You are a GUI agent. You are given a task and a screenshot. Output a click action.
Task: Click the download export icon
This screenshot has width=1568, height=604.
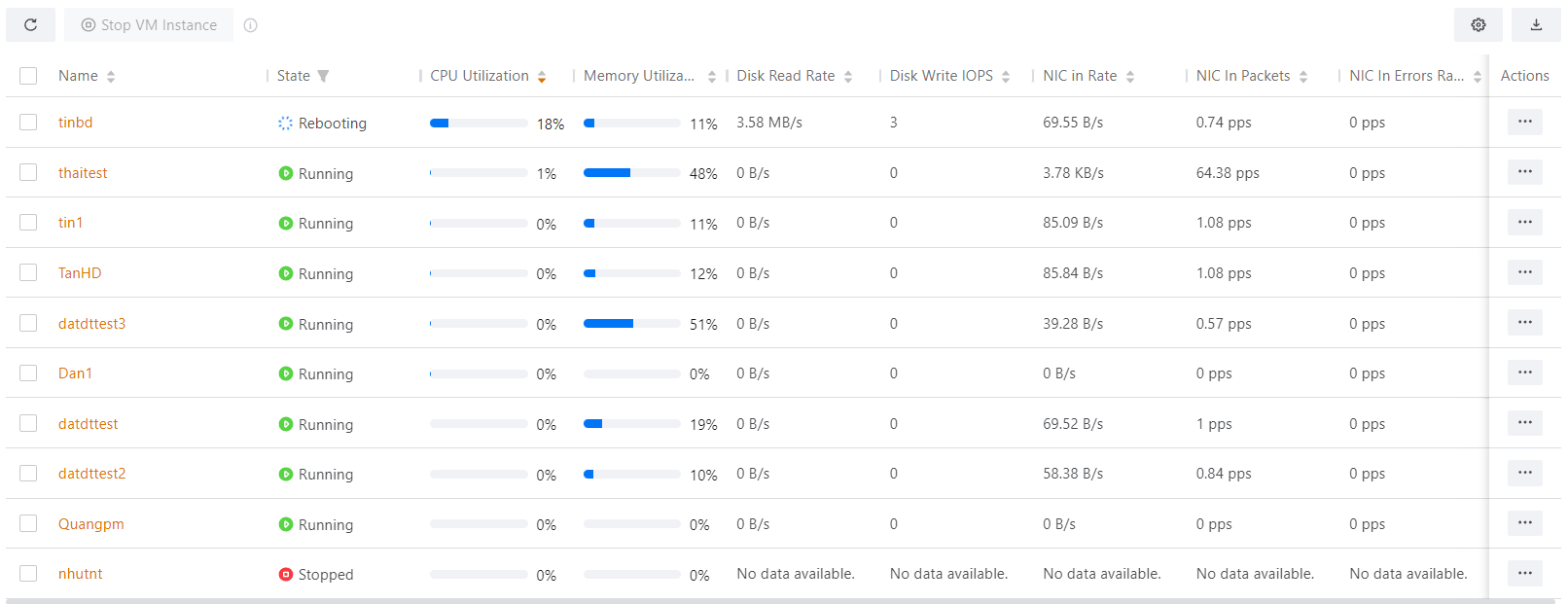(x=1536, y=25)
